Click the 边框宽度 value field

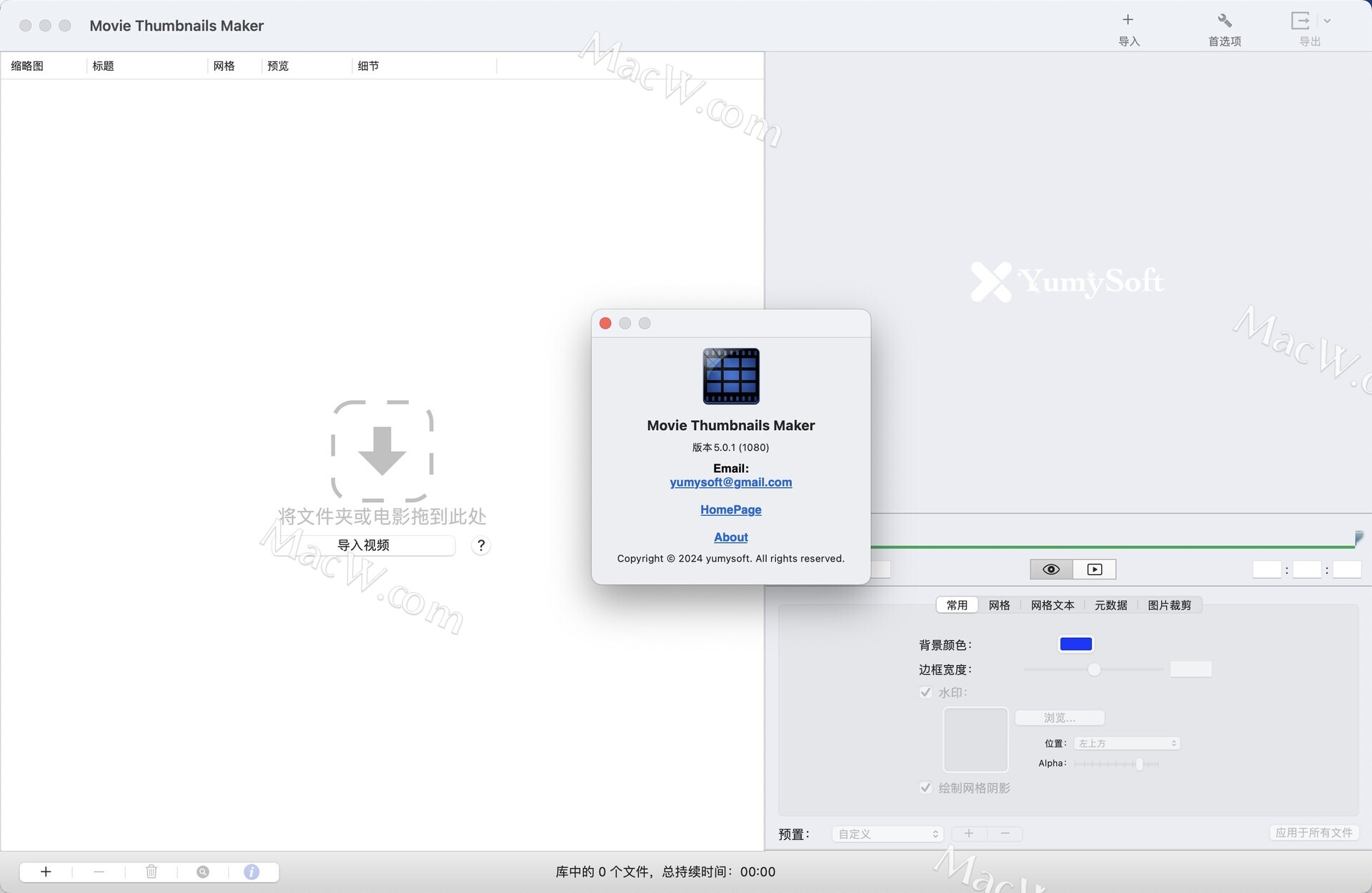1190,669
